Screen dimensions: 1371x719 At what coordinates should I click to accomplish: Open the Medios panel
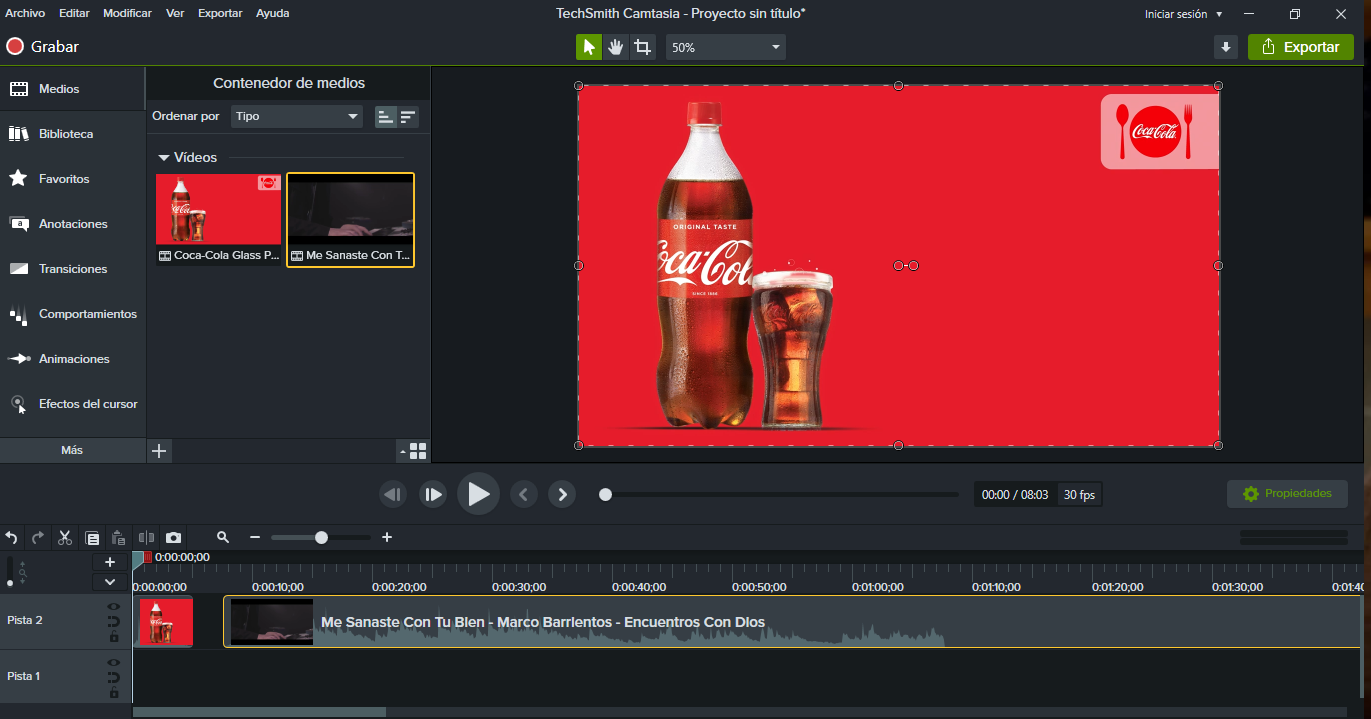(72, 89)
